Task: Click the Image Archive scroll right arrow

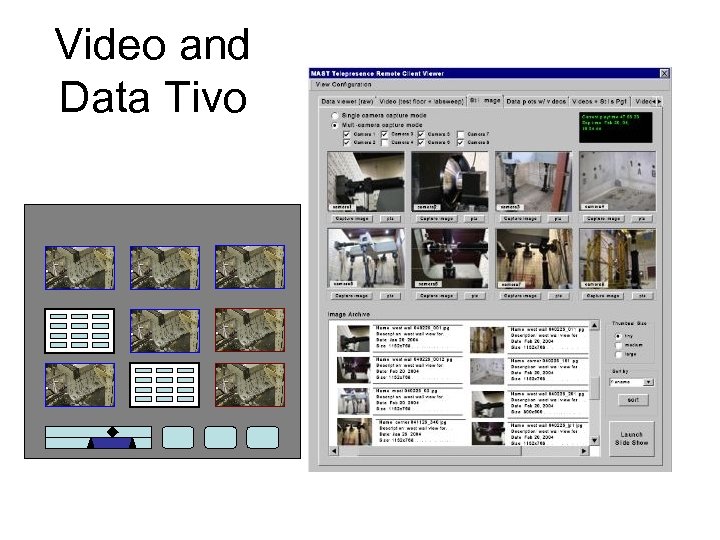Action: 584,451
